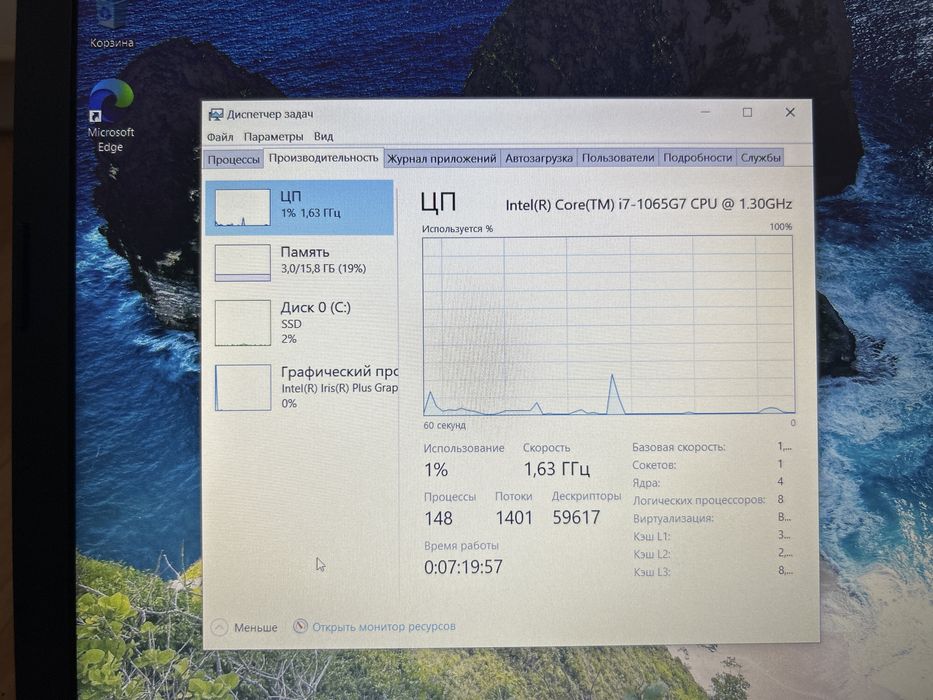This screenshot has height=700, width=933.
Task: Click the Сокетов label
Action: (654, 465)
